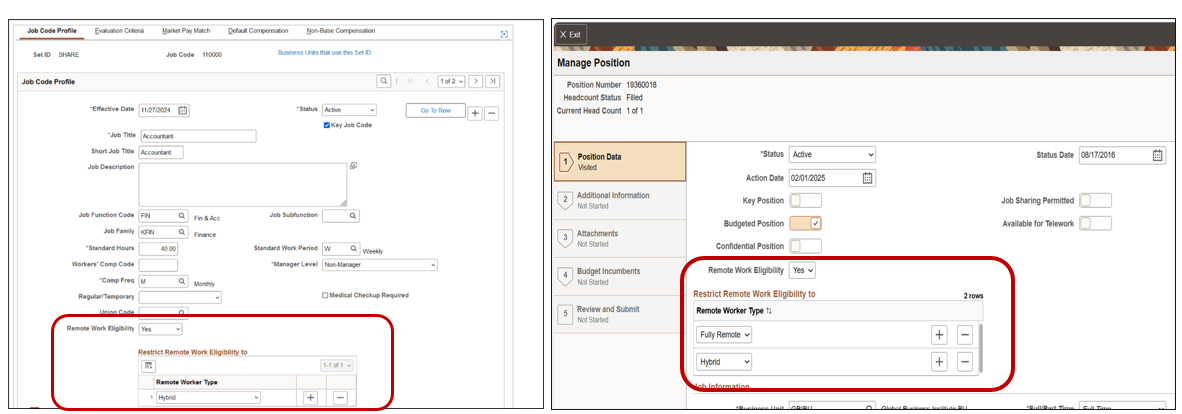This screenshot has height=414, width=1182.
Task: Select the Job Code Profile tab
Action: (52, 31)
